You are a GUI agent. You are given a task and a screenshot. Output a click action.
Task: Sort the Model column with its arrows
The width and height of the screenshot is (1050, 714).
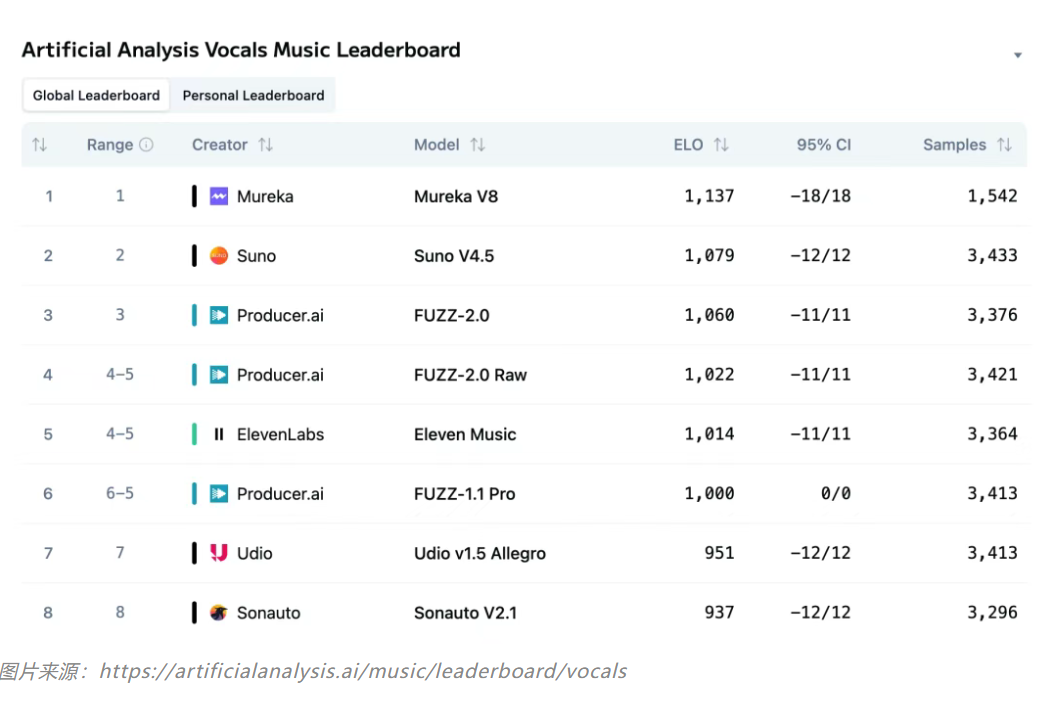[x=477, y=145]
